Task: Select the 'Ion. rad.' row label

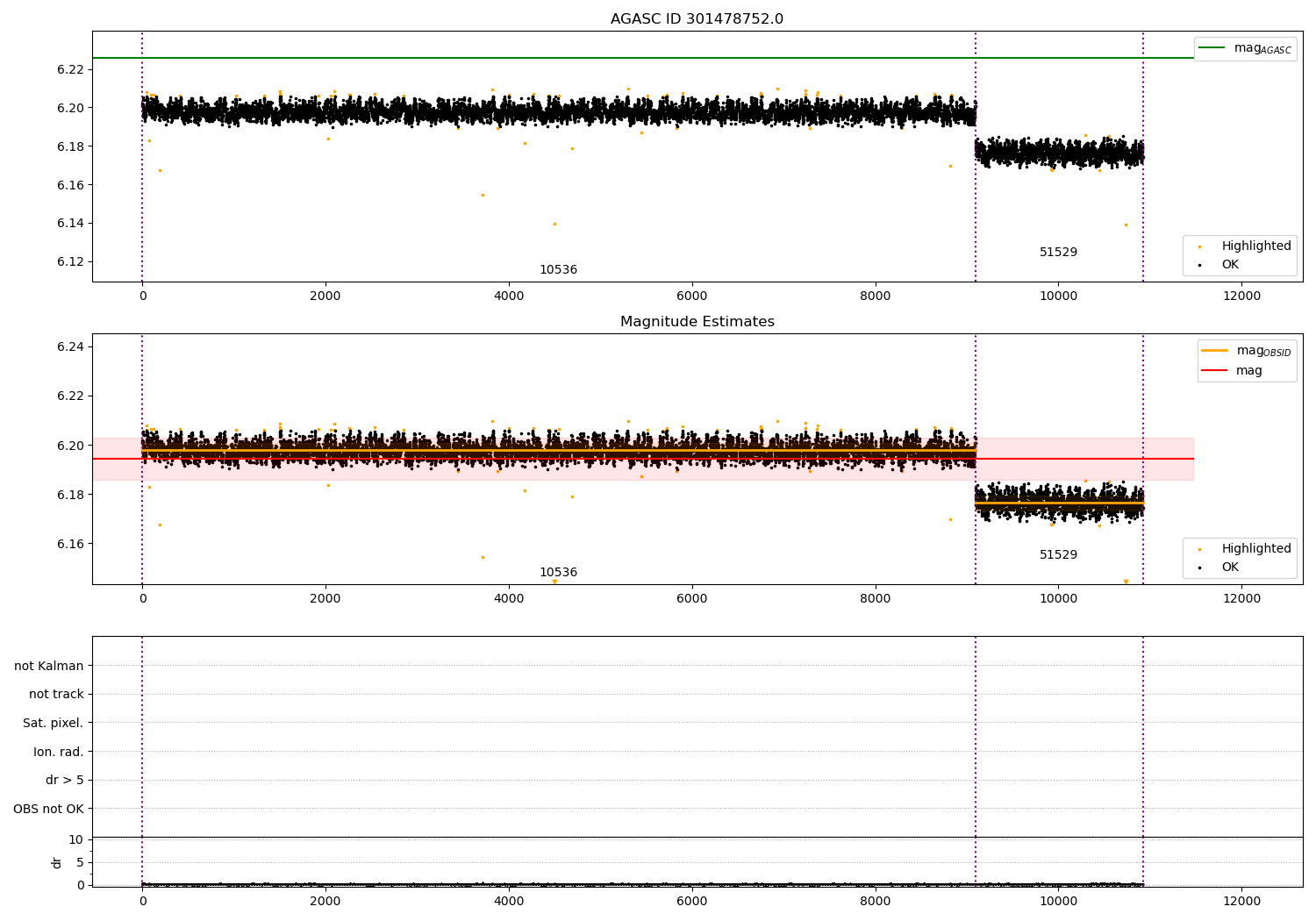Action: point(58,752)
